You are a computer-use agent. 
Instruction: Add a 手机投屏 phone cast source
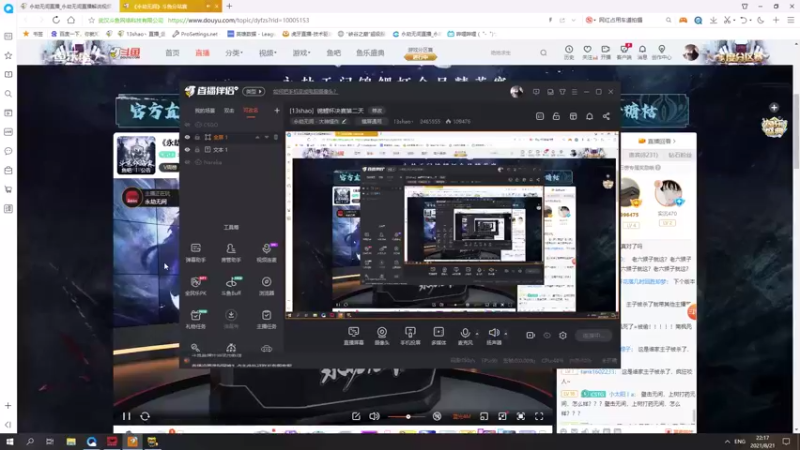(410, 336)
